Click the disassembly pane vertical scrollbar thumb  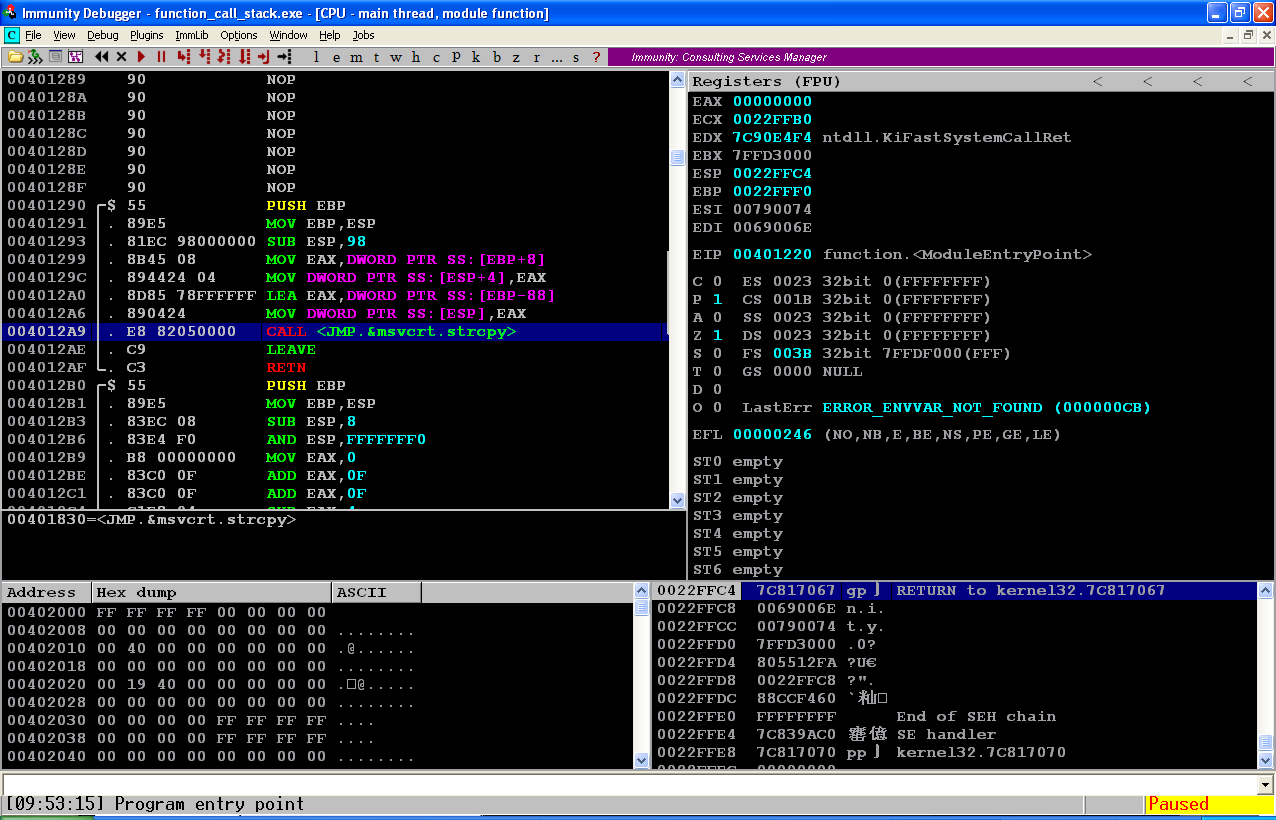[677, 157]
